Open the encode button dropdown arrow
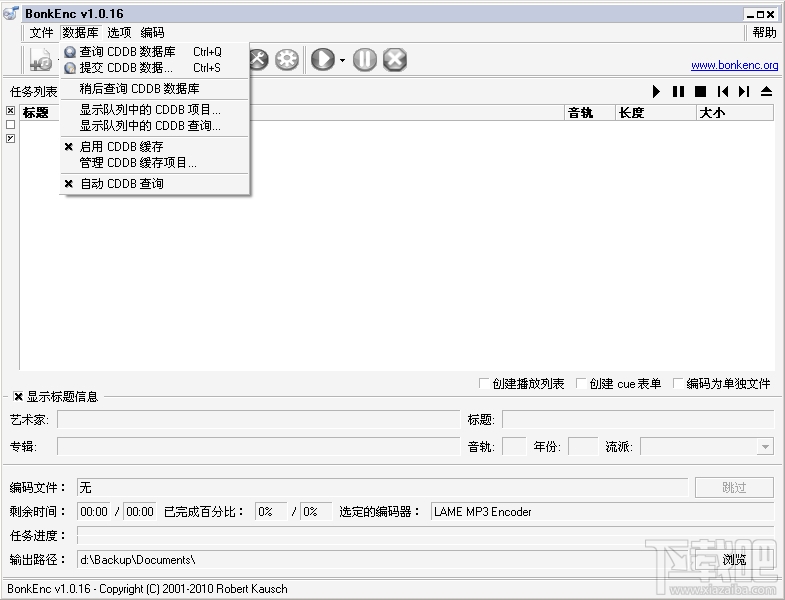Image resolution: width=785 pixels, height=600 pixels. [342, 60]
